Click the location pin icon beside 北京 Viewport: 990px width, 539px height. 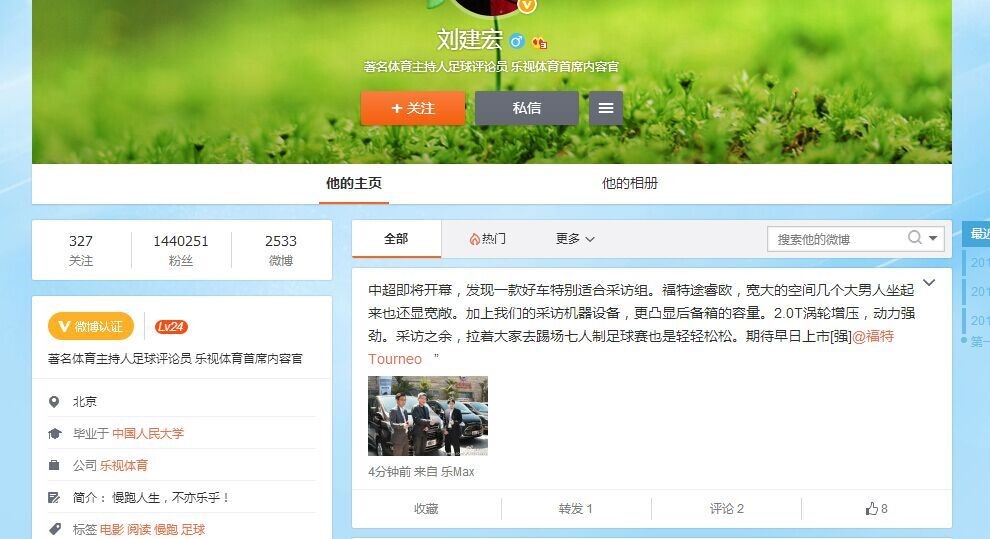tap(54, 401)
